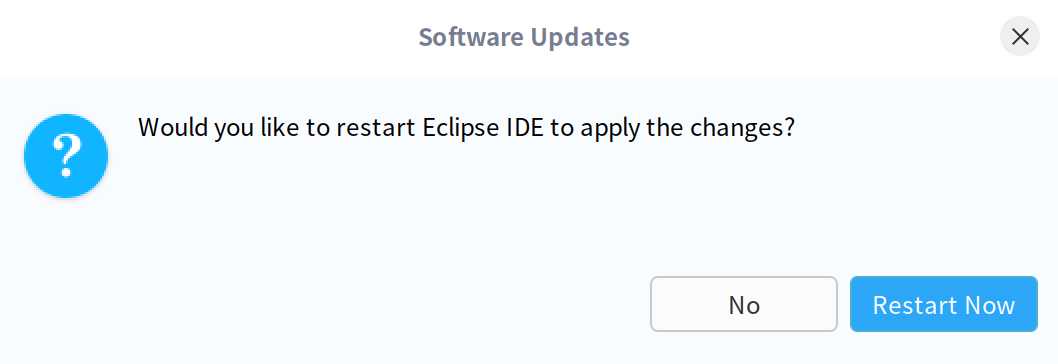The height and width of the screenshot is (364, 1058).
Task: Click the question dialog icon beside the message
Action: (x=66, y=155)
